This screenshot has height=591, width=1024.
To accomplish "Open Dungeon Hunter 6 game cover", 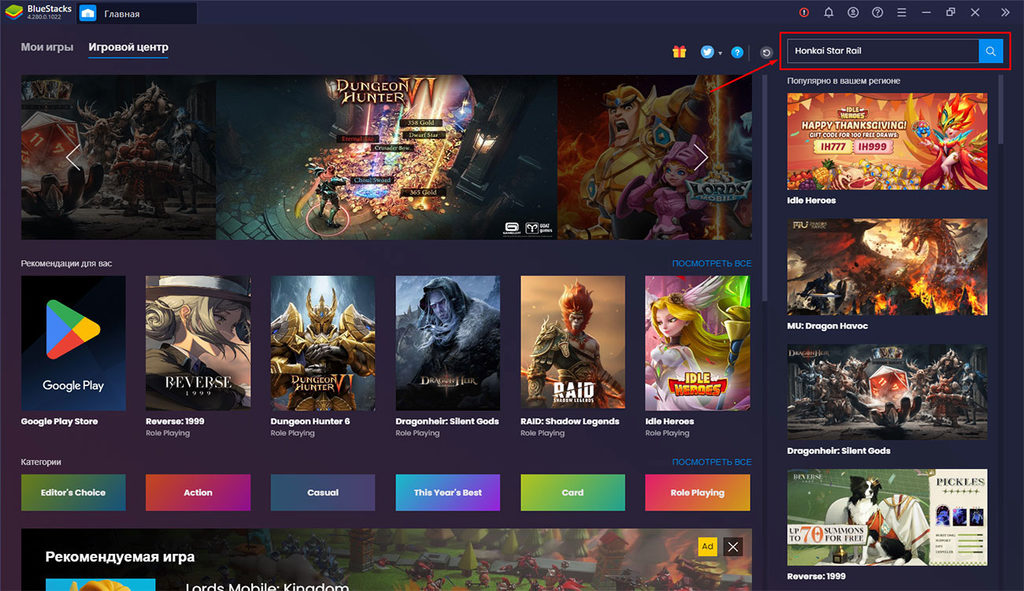I will (323, 343).
